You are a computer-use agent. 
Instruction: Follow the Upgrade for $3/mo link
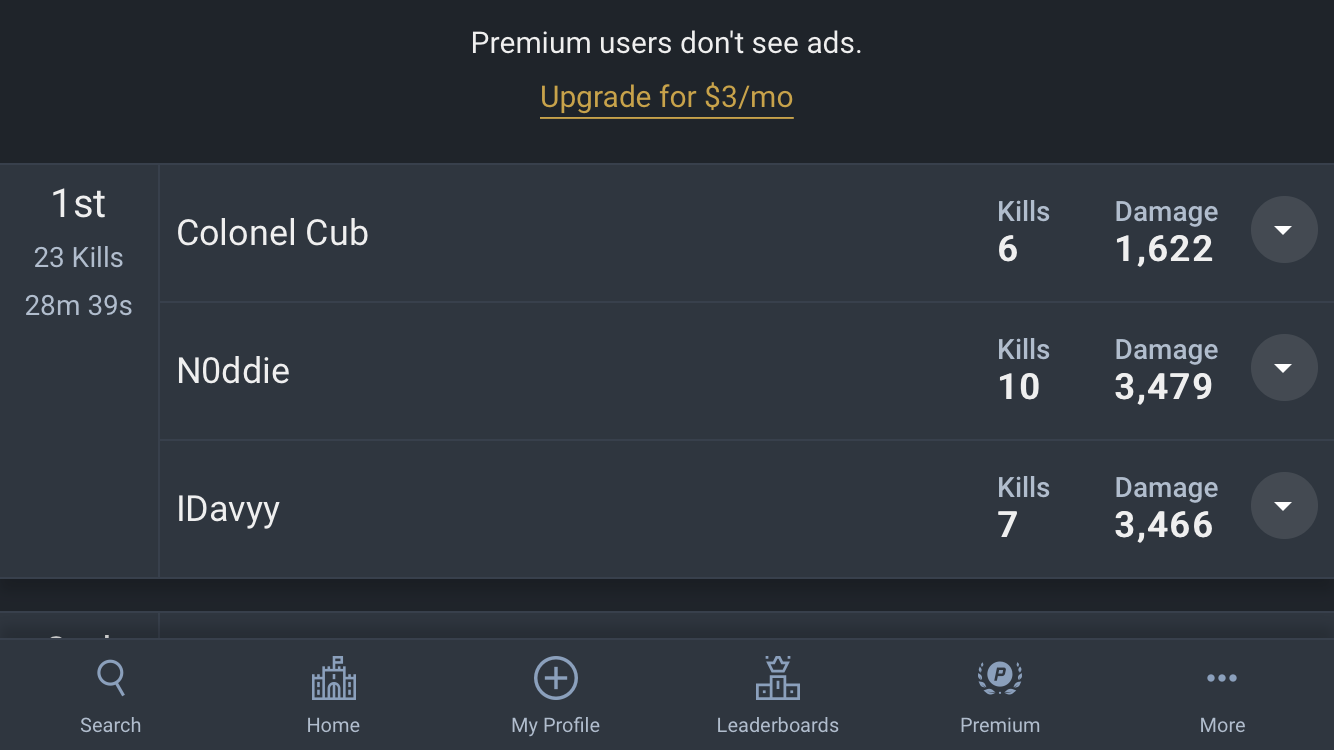[667, 97]
